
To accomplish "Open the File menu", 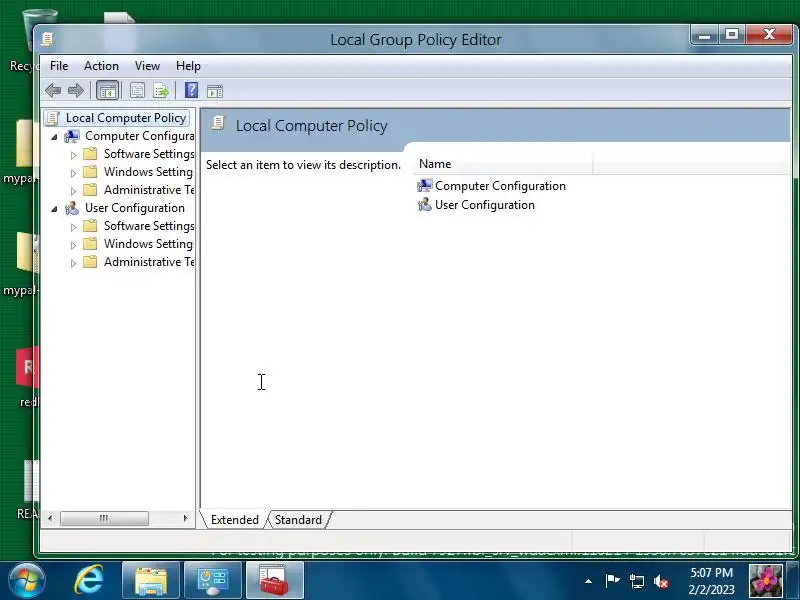I will [x=59, y=66].
